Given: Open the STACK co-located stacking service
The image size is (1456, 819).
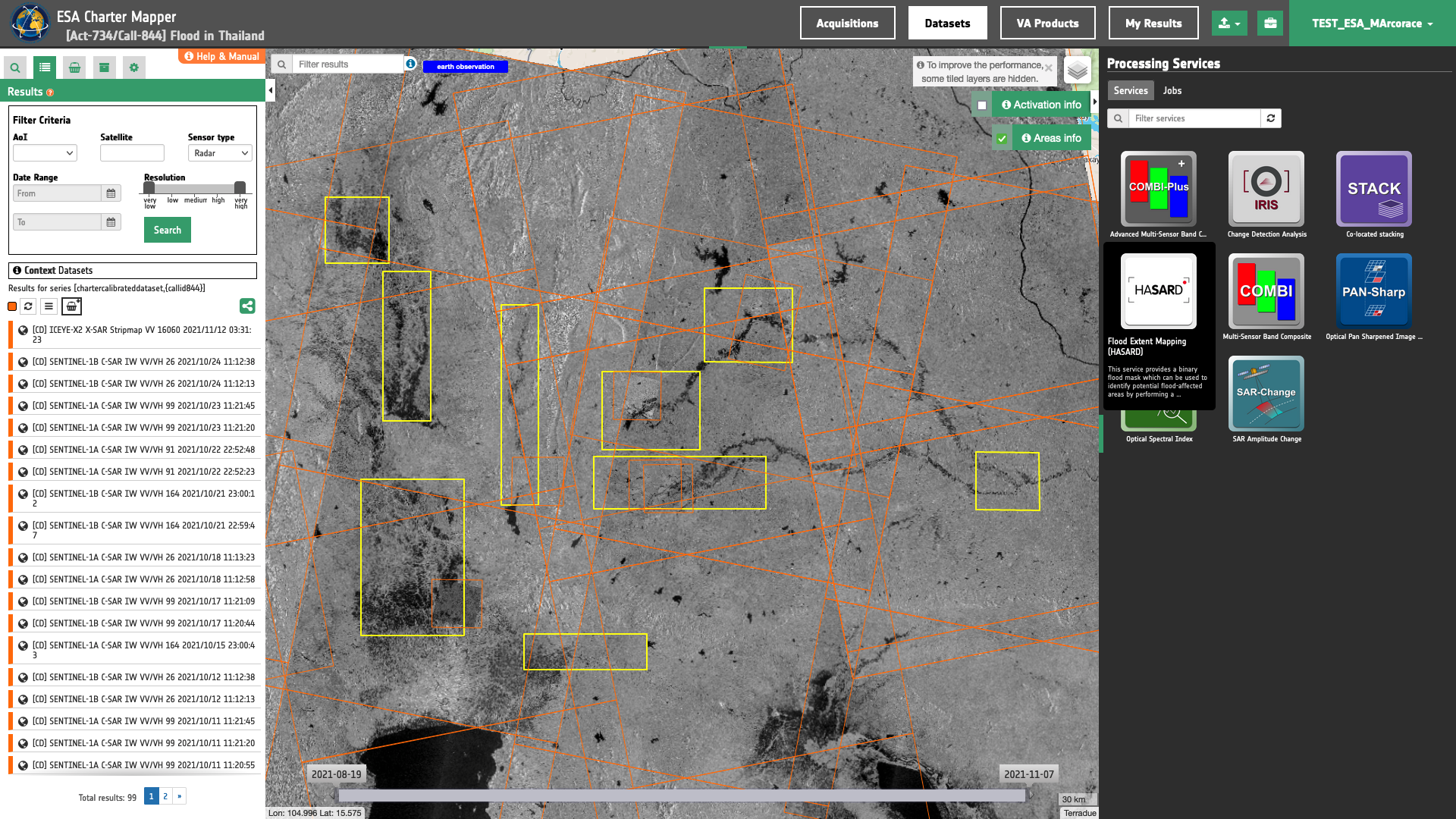Looking at the screenshot, I should point(1373,189).
